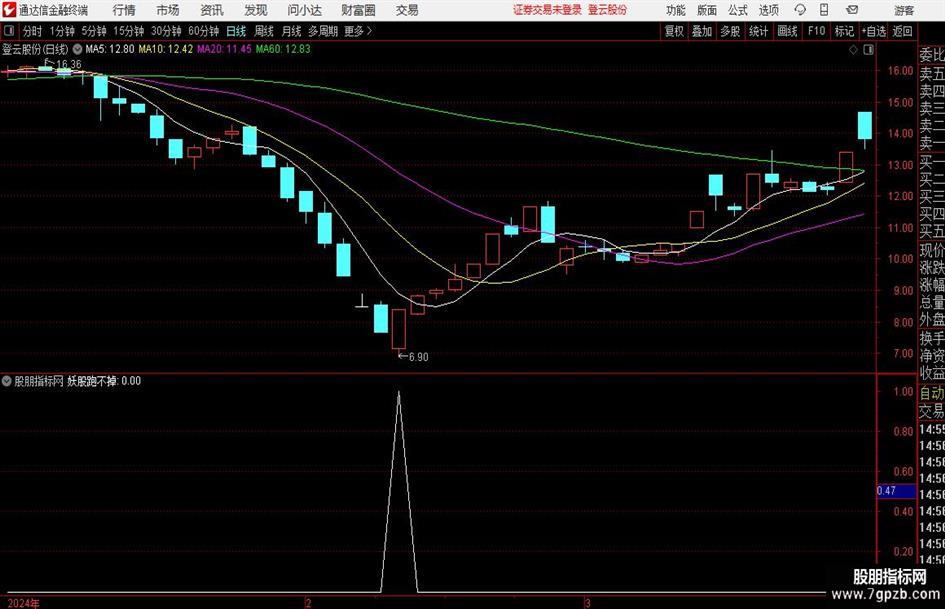This screenshot has width=945, height=609.
Task: Open the 功能 menu
Action: point(676,10)
